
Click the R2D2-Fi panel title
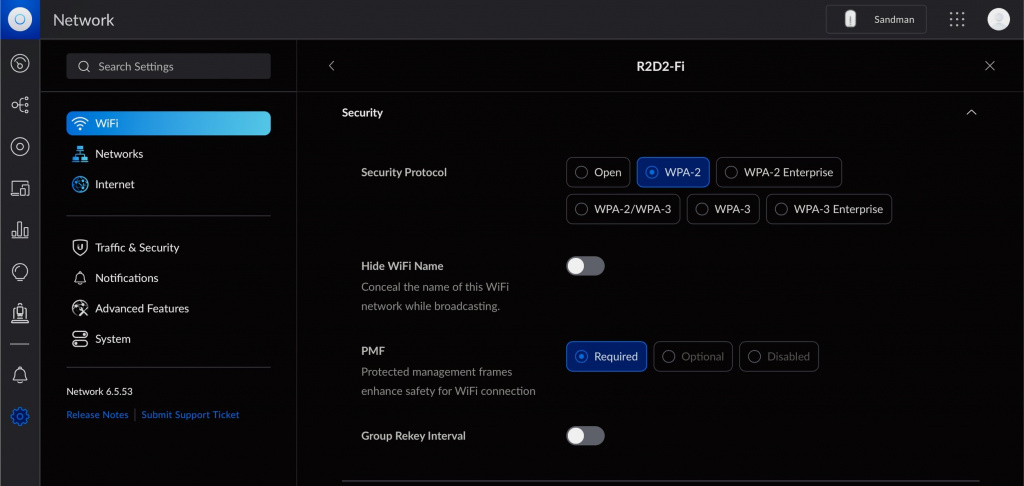point(660,66)
